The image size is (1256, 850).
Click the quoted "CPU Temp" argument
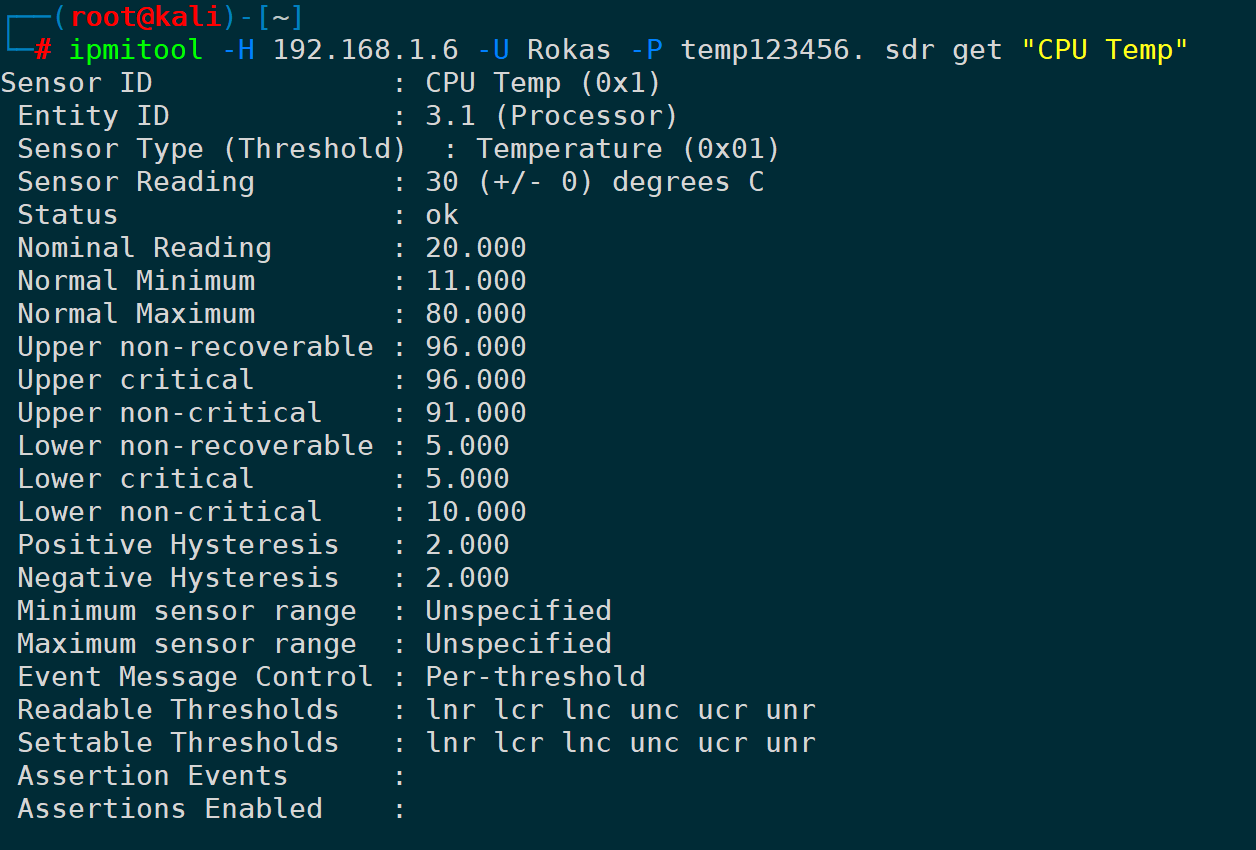(1104, 49)
